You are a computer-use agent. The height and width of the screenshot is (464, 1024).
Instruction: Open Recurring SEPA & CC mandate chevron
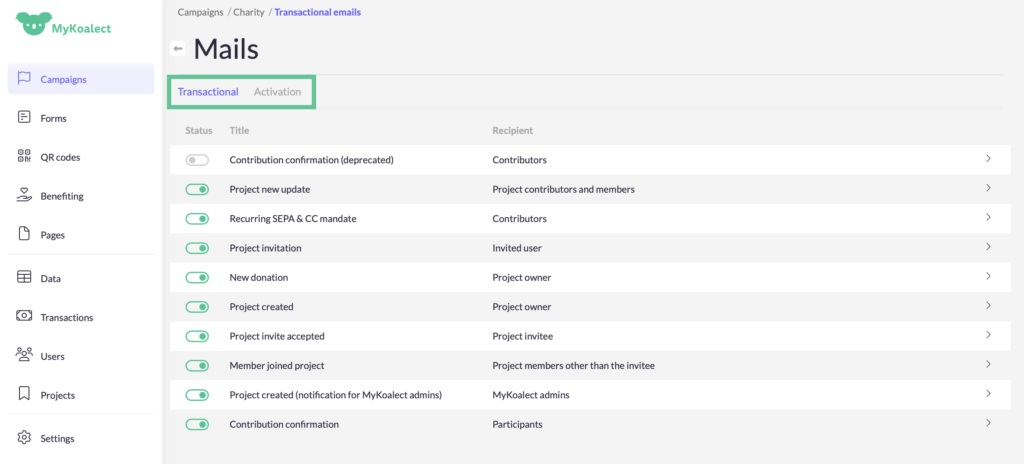(988, 217)
